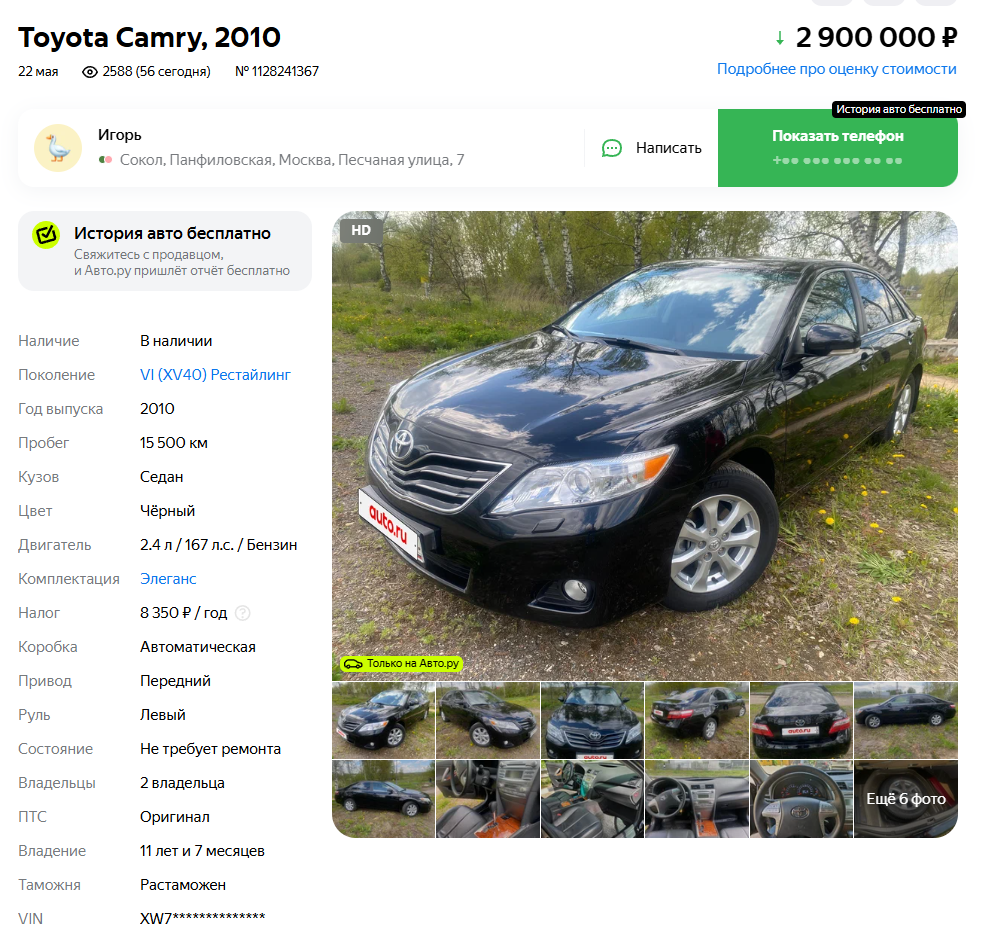
Task: Click the 'Только на Авто.ру' badge
Action: point(401,663)
